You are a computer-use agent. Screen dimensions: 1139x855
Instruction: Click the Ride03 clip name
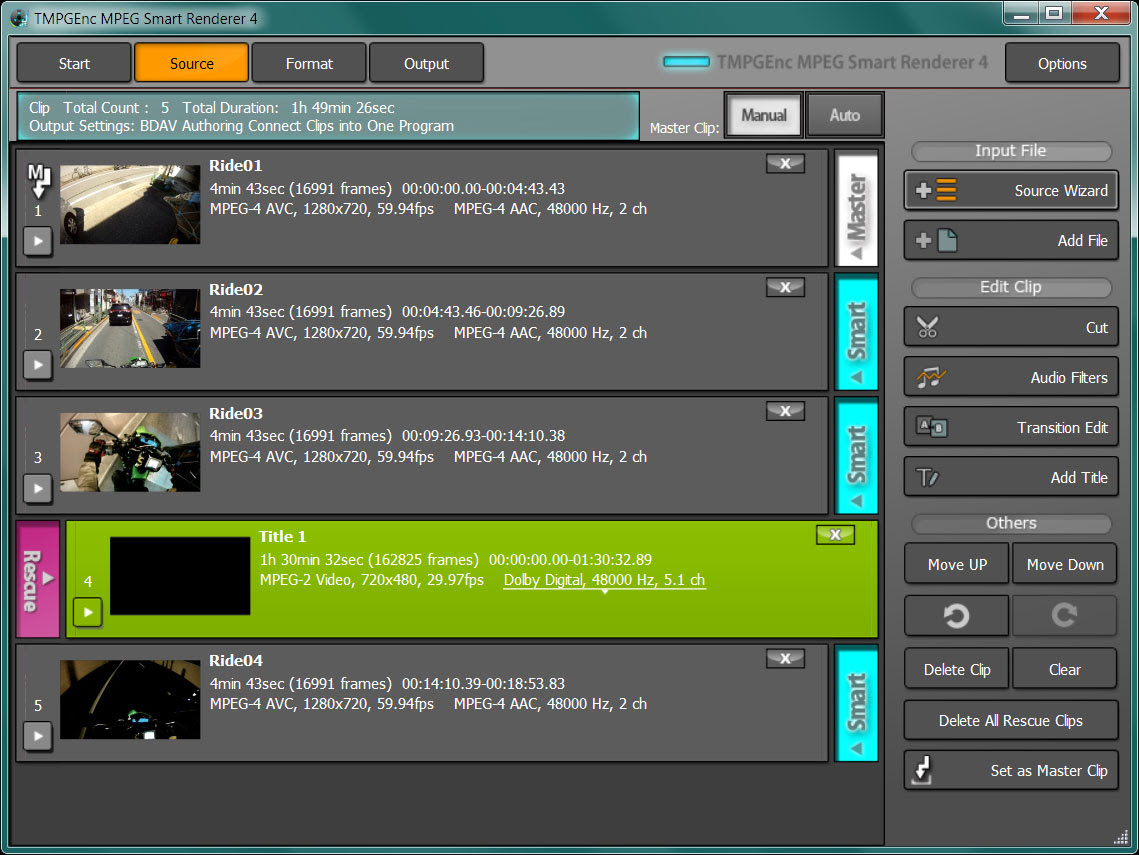tap(235, 413)
